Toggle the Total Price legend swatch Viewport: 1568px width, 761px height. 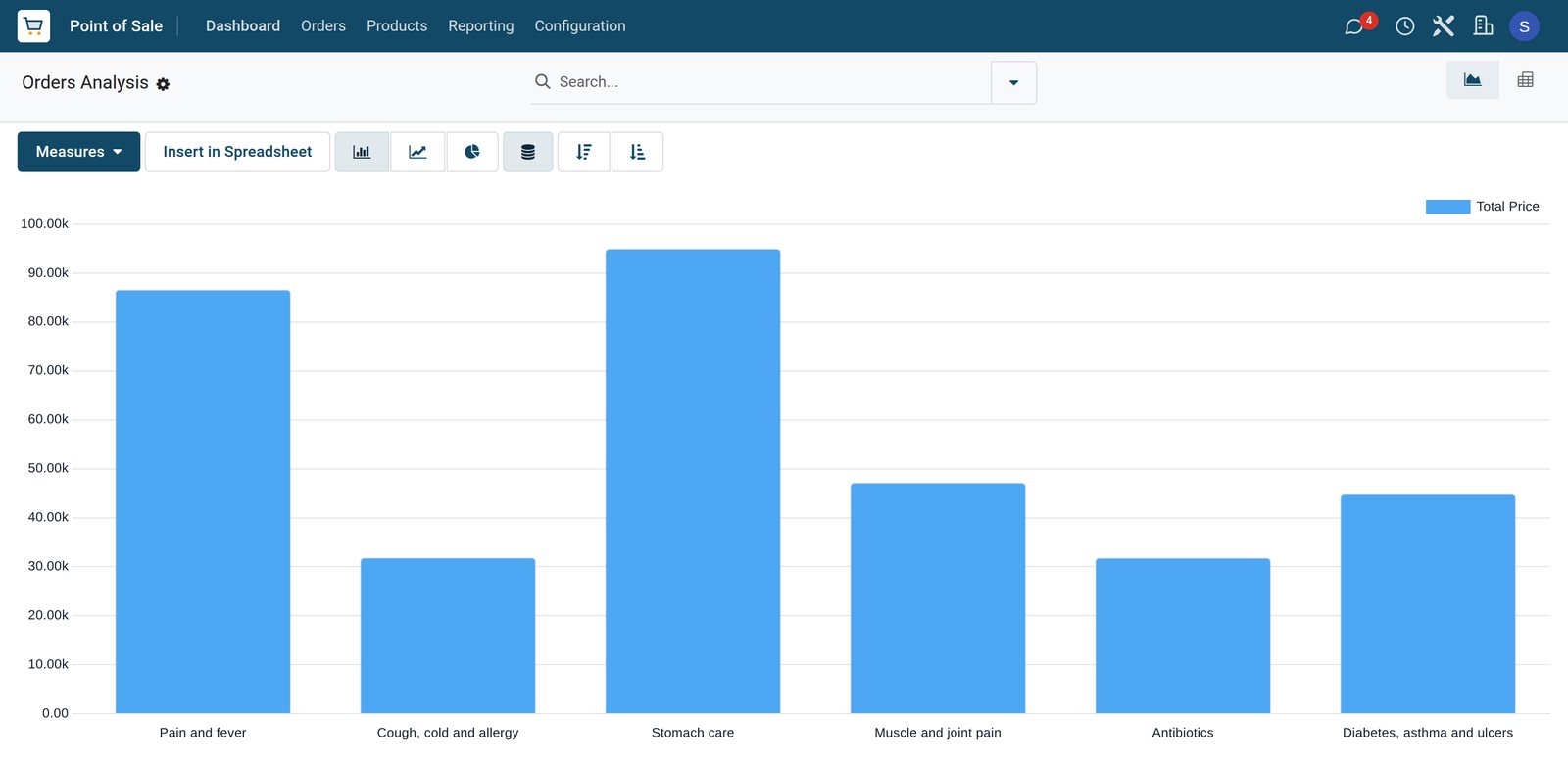point(1447,207)
